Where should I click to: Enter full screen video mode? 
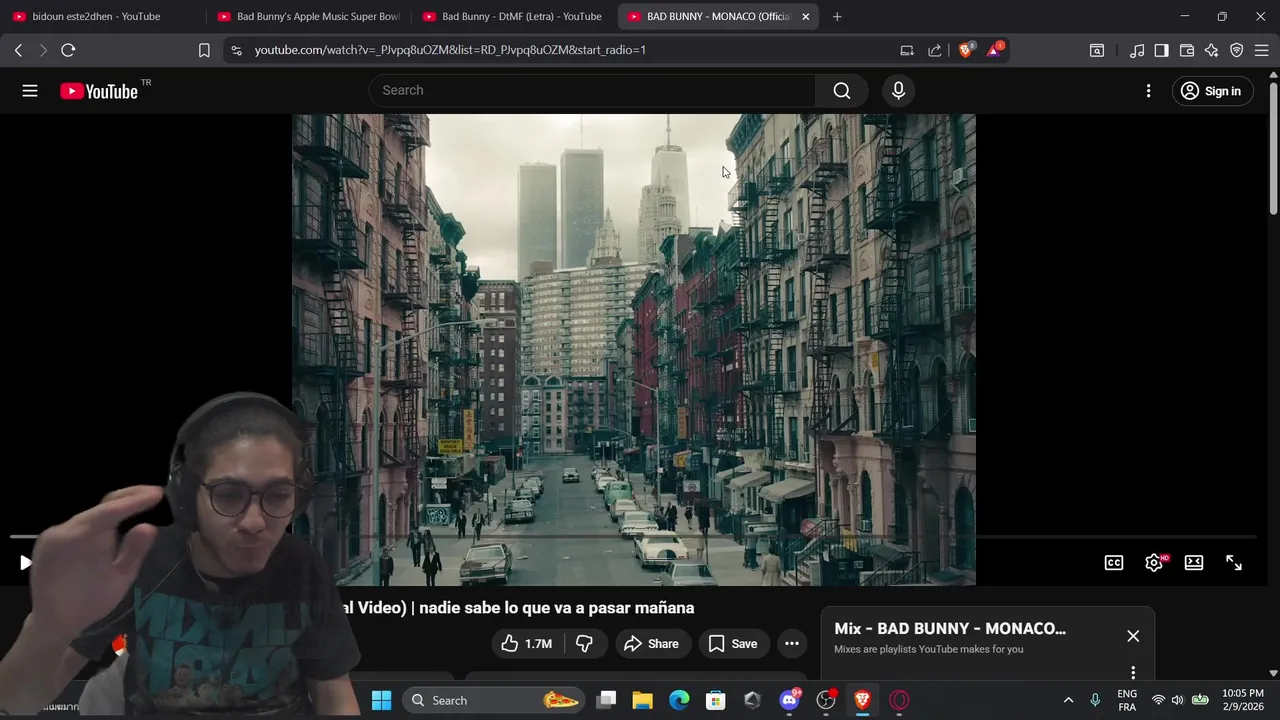[1234, 563]
